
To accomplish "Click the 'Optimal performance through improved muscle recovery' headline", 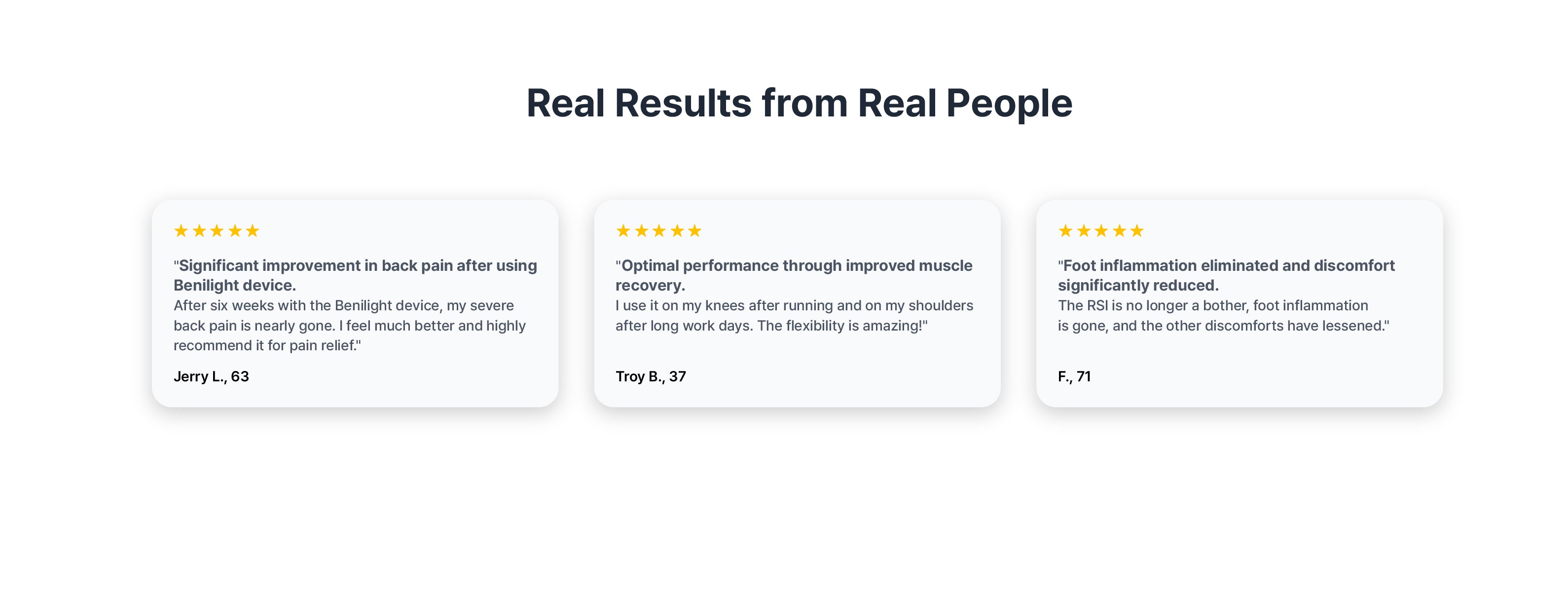I will point(794,275).
